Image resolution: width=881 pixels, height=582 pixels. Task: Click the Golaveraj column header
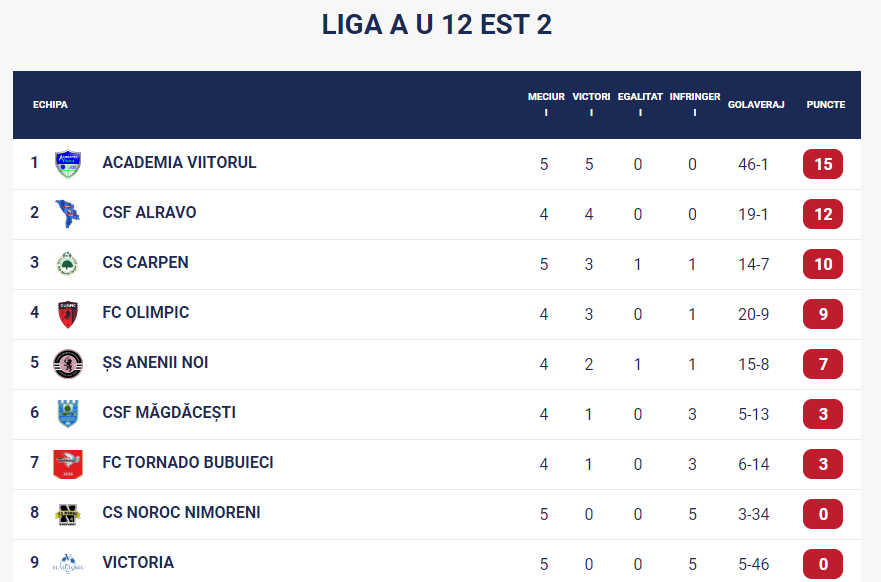755,104
